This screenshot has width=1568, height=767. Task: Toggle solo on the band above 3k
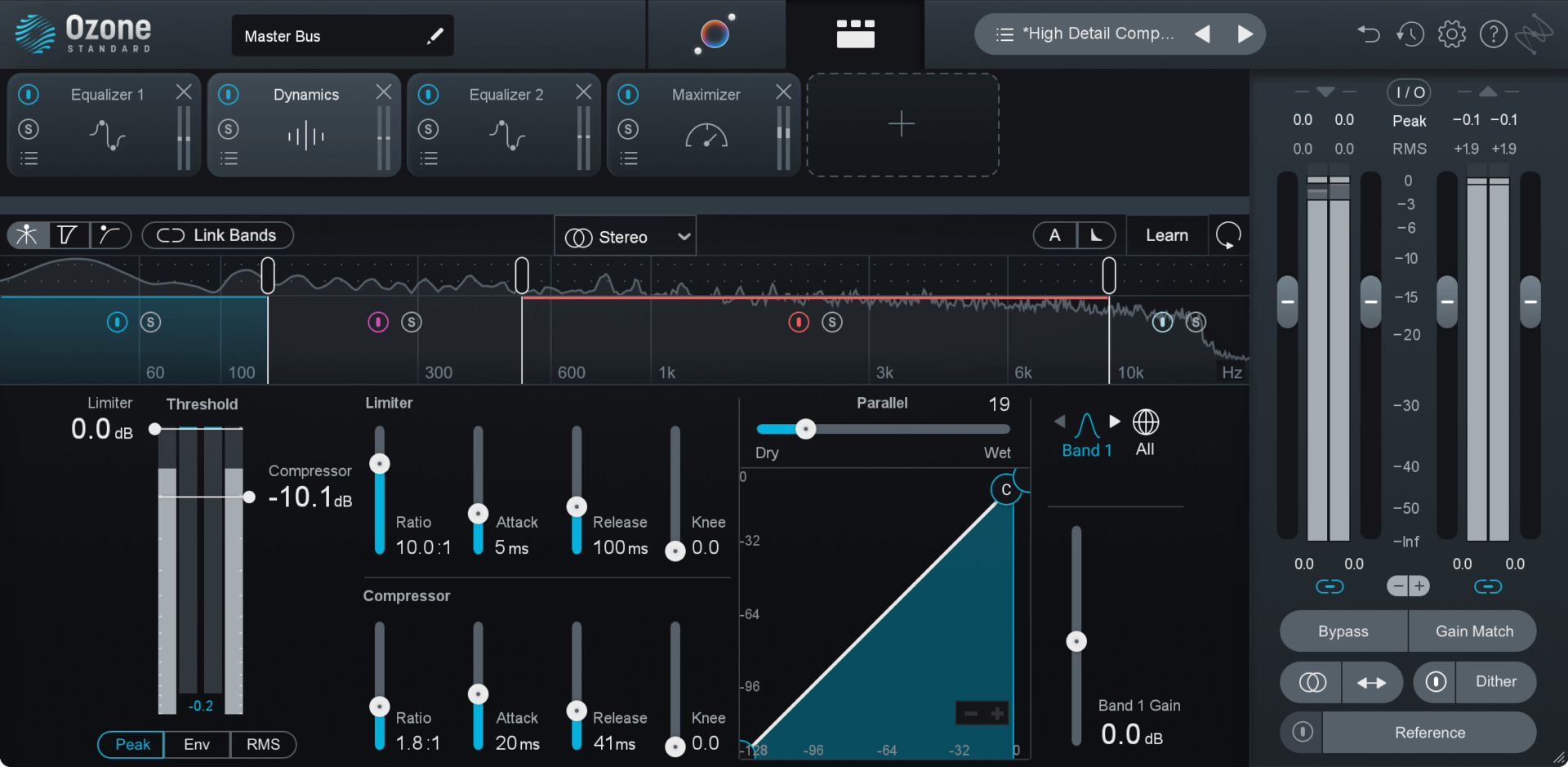(x=833, y=323)
